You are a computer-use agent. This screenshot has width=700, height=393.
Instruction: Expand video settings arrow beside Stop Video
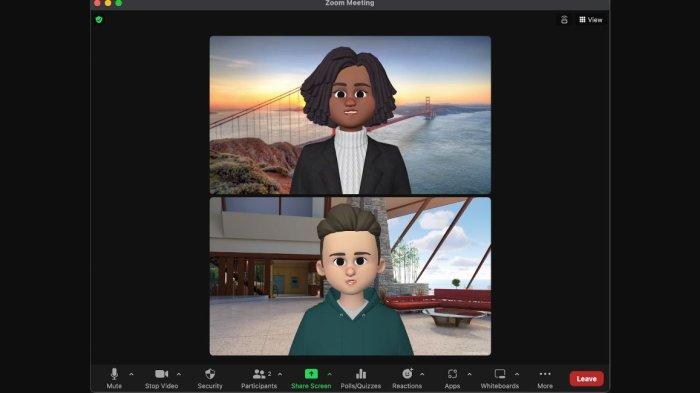click(179, 374)
